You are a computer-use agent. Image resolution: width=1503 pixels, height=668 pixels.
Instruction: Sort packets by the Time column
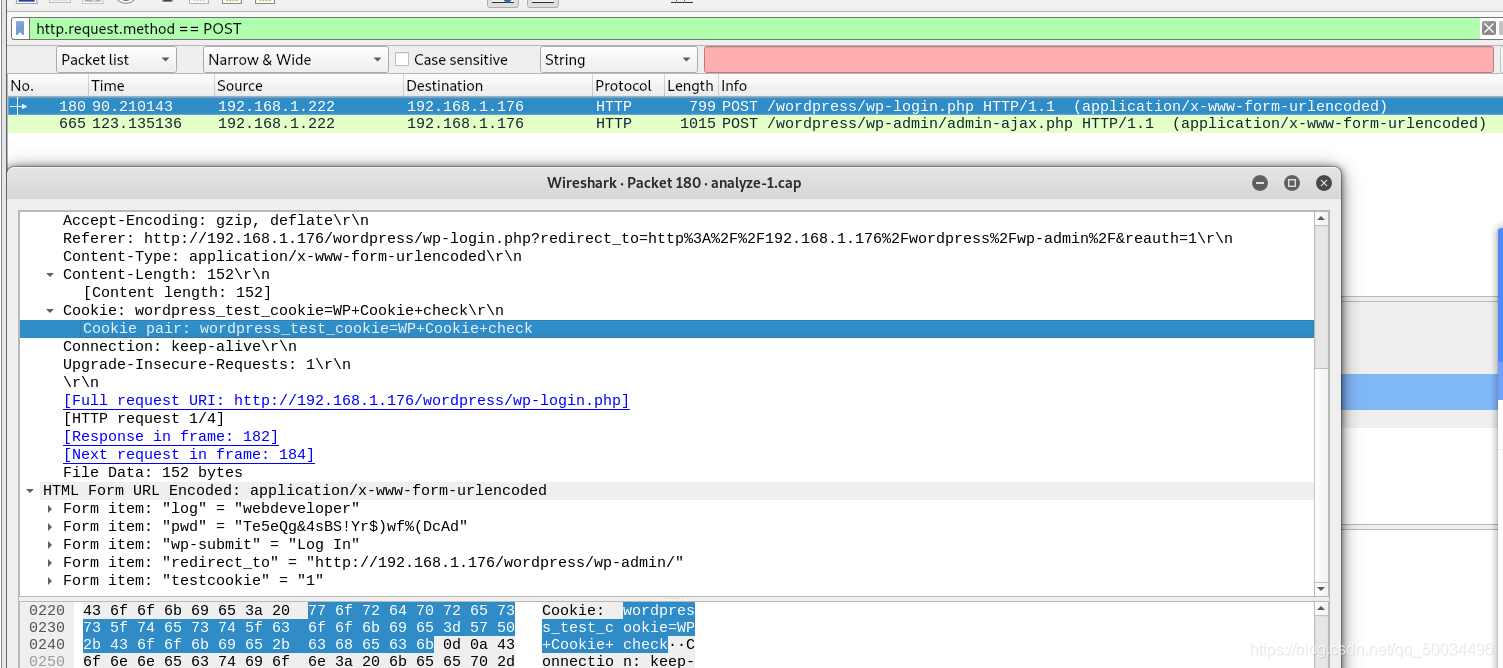tap(150, 86)
